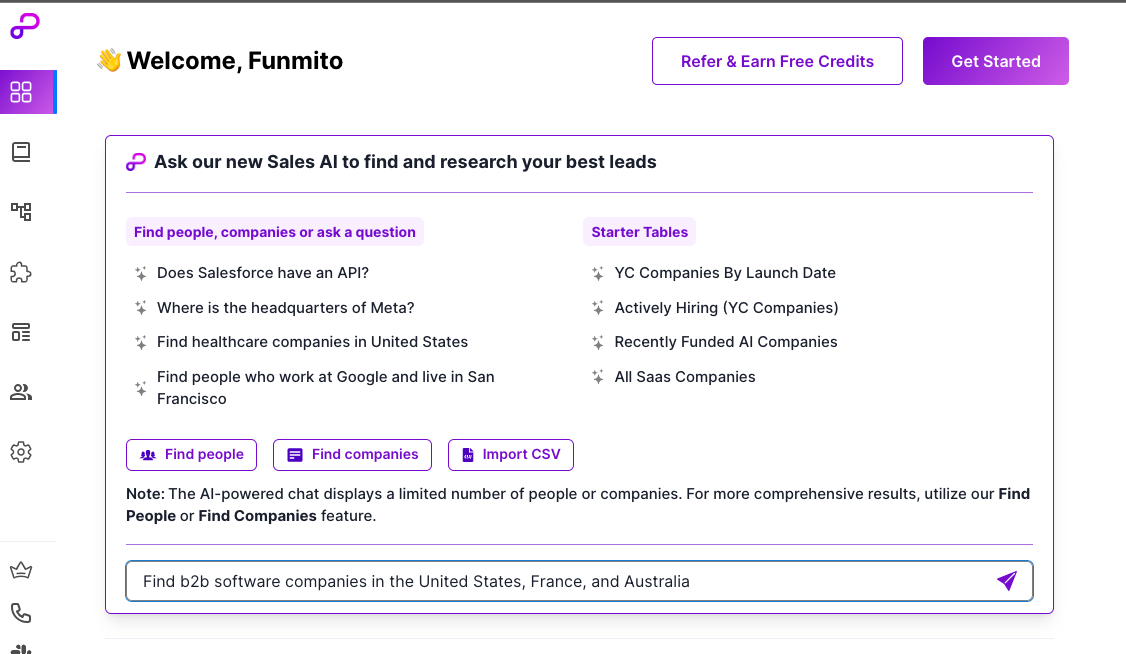Click the dashboard grid icon in sidebar
Screen dimensions: 1126x654
(21, 92)
